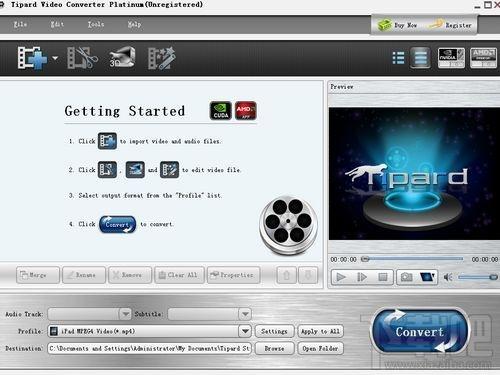Click the import icon in step 1

[x=107, y=141]
